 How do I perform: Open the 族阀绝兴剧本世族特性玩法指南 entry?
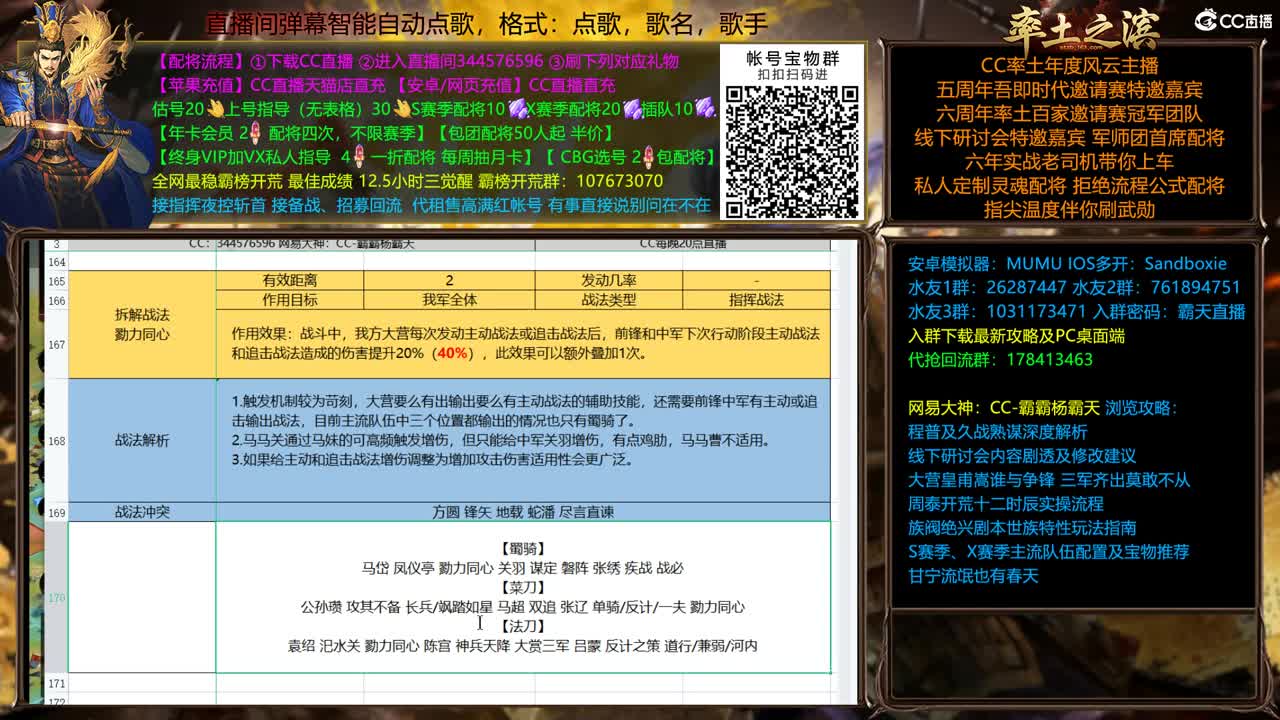(1021, 528)
